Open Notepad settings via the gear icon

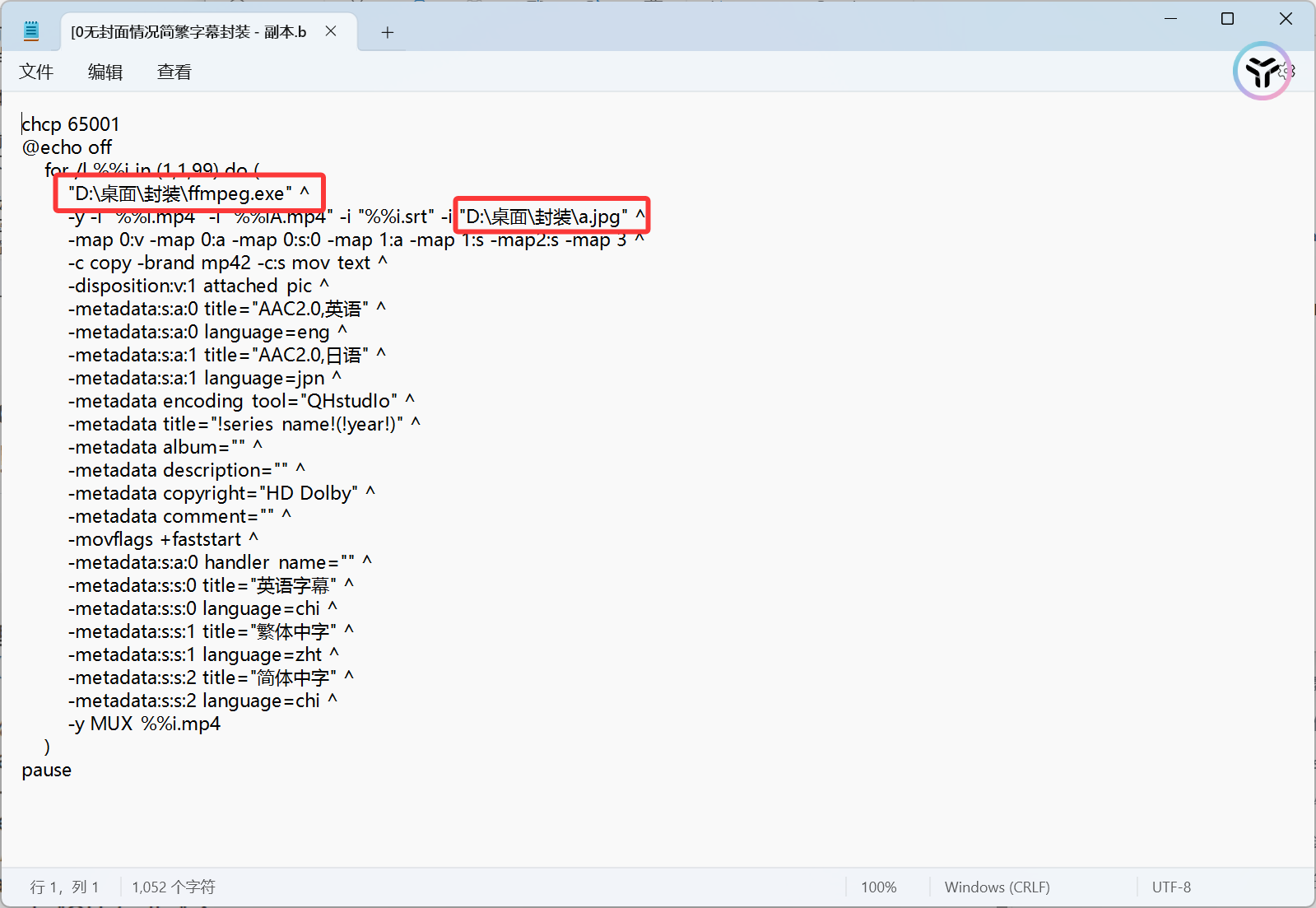1290,72
